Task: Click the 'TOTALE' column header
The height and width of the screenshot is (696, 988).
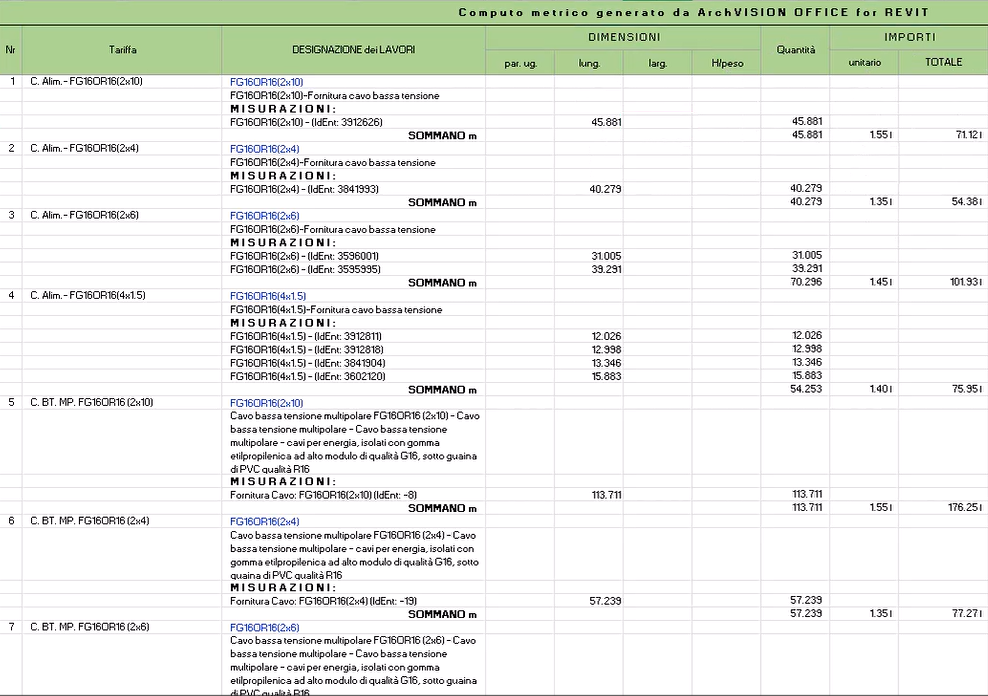Action: coord(943,62)
